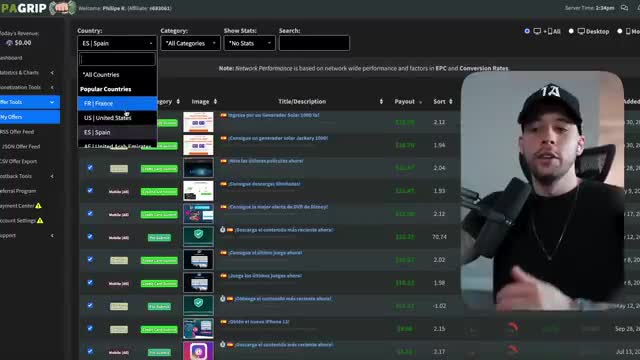This screenshot has height=360, width=640.
Task: Click the Image column sort arrows
Action: click(215, 102)
